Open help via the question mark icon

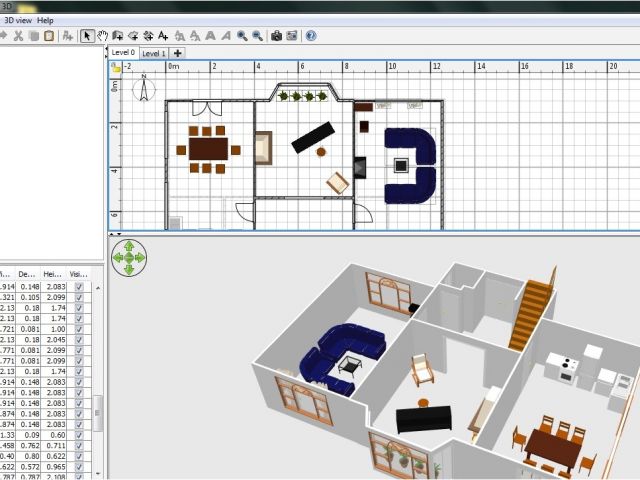310,36
